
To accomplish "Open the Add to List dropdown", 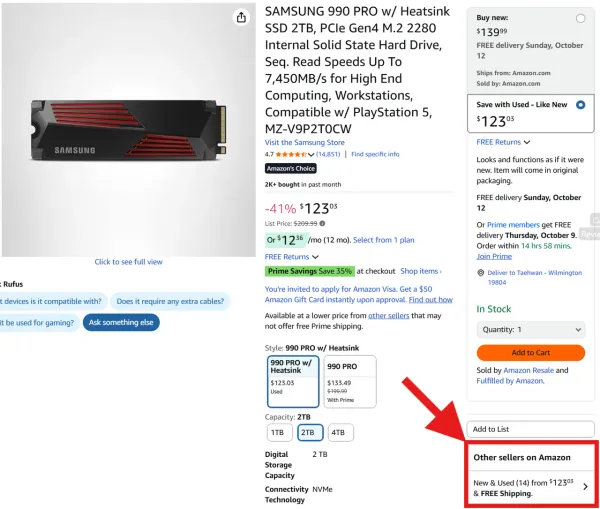I will tap(529, 429).
